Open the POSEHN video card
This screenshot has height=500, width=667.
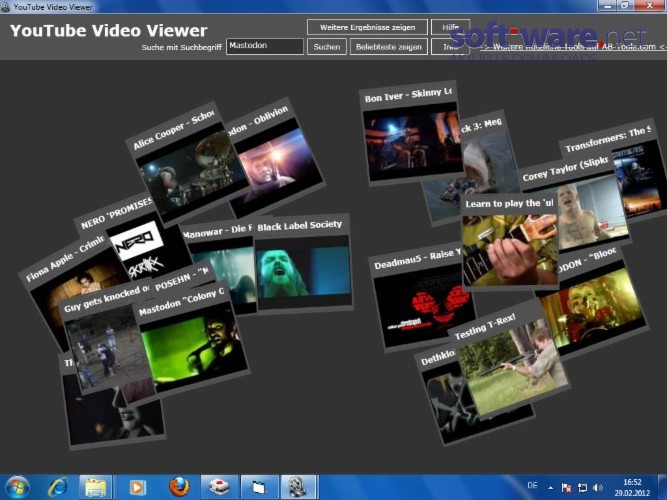tap(181, 281)
